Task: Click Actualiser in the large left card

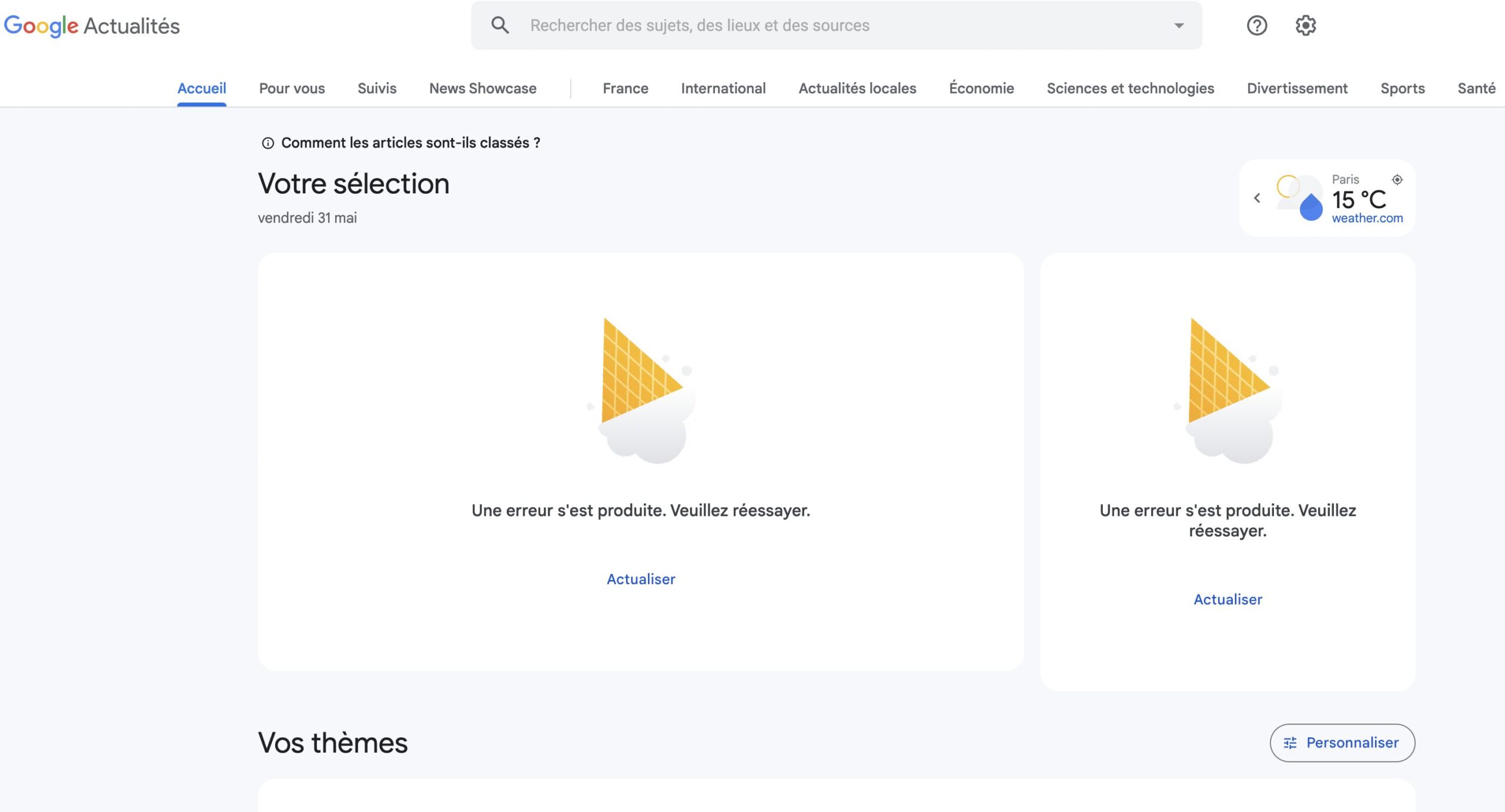Action: coord(641,579)
